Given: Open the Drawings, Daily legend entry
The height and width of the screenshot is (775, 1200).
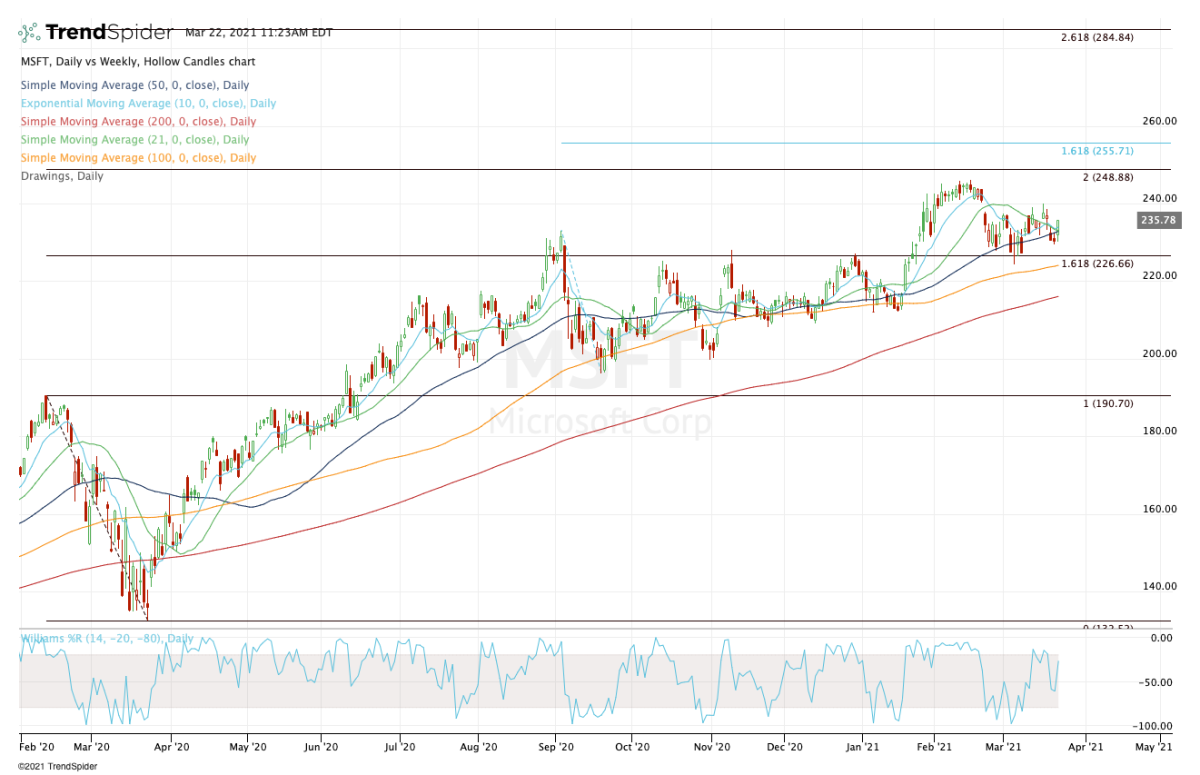Looking at the screenshot, I should (61, 176).
